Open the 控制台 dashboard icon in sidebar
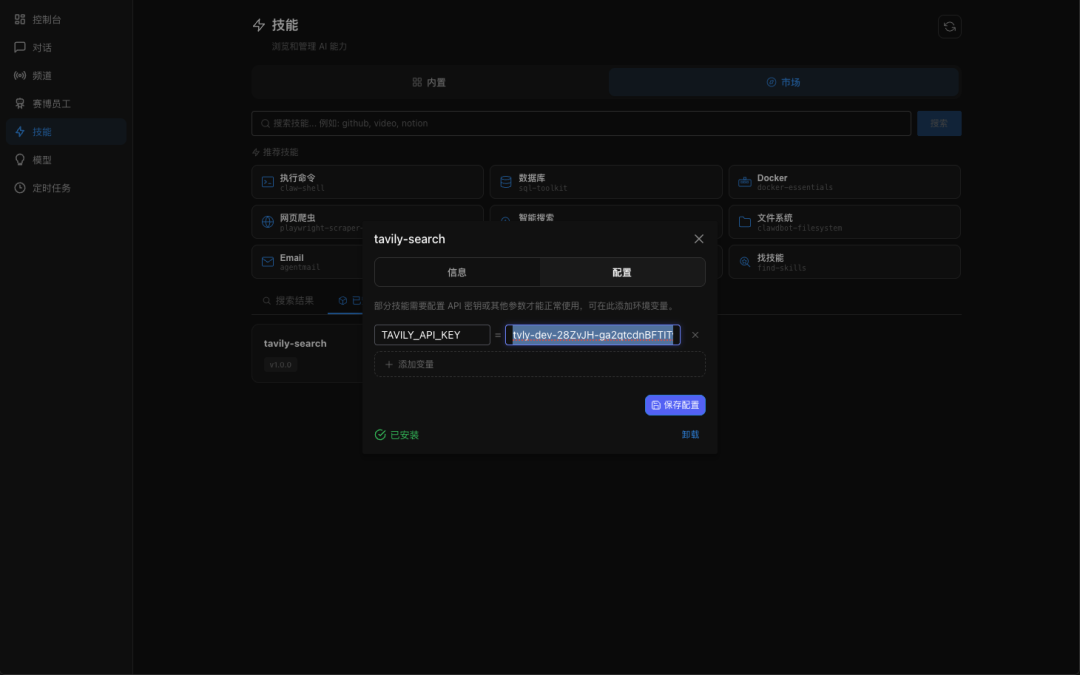Viewport: 1080px width, 675px height. pyautogui.click(x=20, y=19)
